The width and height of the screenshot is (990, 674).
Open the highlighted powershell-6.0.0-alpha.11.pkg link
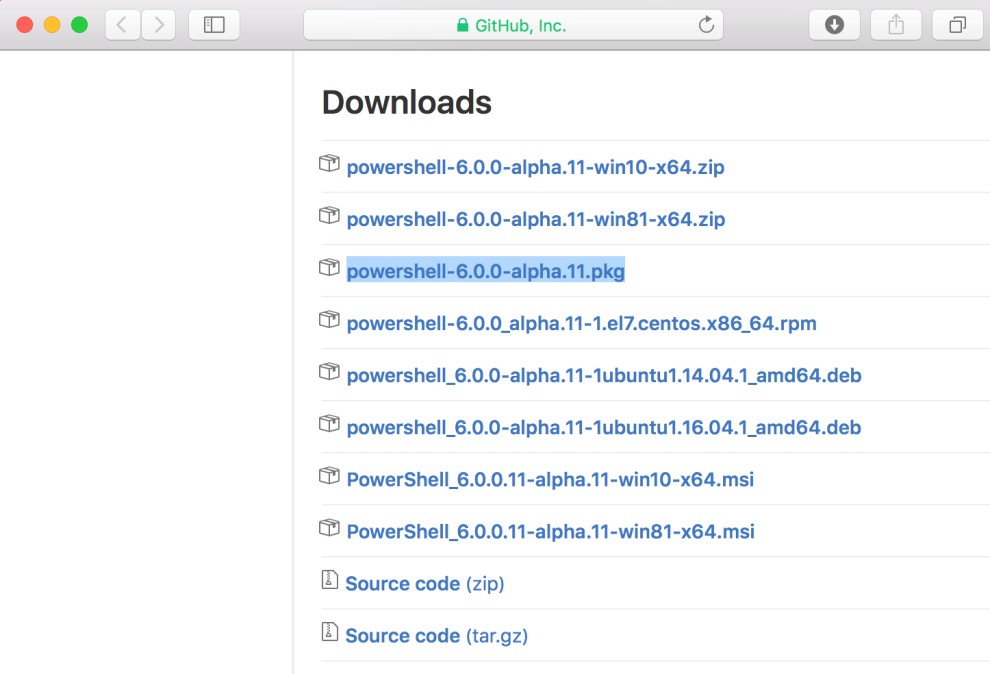pos(485,271)
